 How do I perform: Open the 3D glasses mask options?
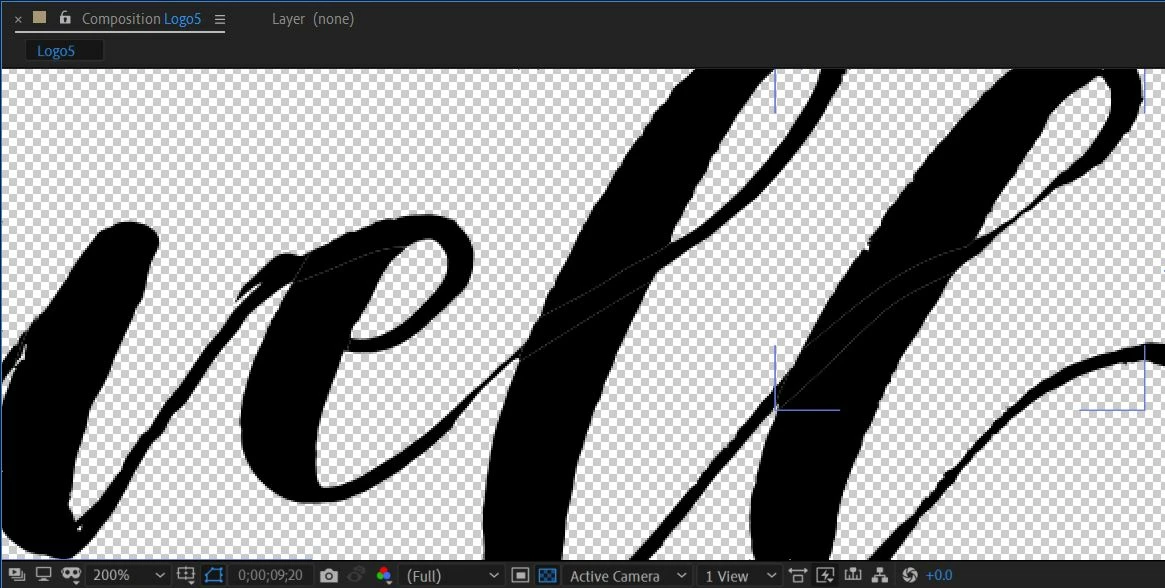tap(71, 575)
